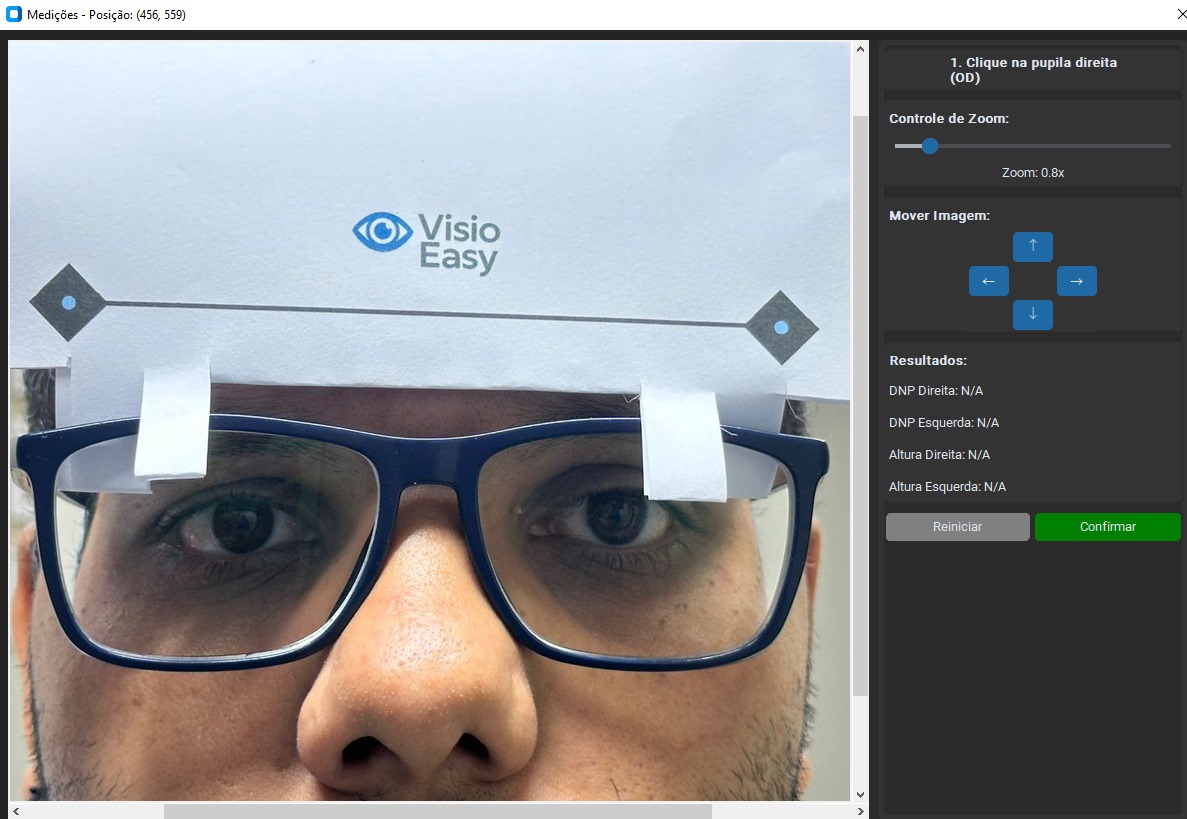Click the scroll right arrow of image view

pyautogui.click(x=860, y=811)
